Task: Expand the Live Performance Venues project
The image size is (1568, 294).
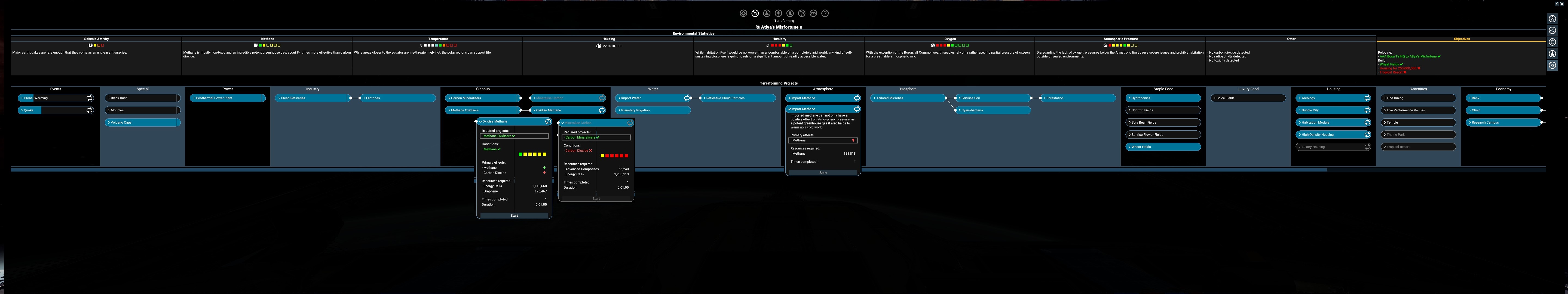Action: pyautogui.click(x=1418, y=110)
